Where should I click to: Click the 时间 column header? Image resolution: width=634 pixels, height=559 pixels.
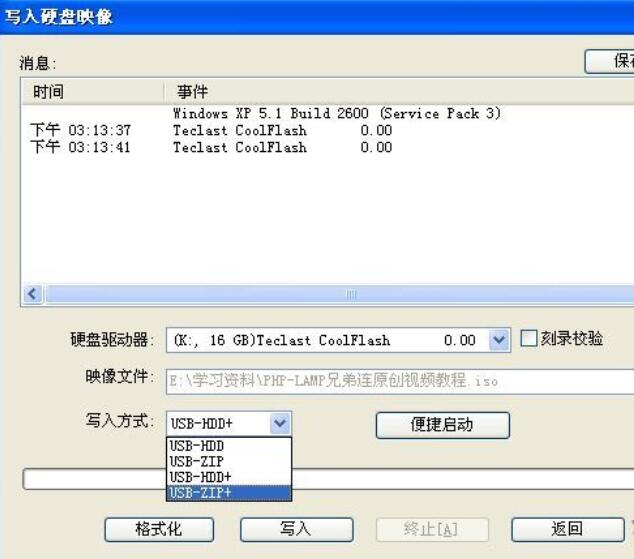pyautogui.click(x=93, y=92)
